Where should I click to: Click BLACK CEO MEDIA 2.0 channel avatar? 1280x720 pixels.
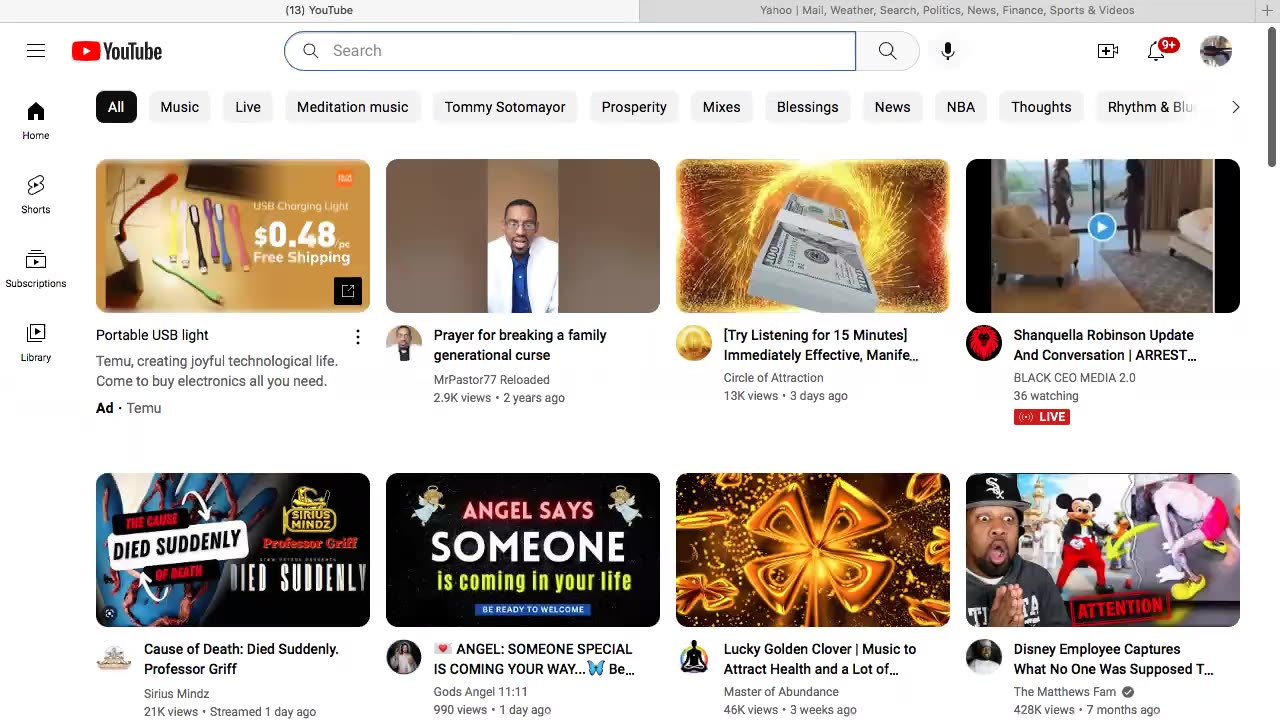pos(984,343)
